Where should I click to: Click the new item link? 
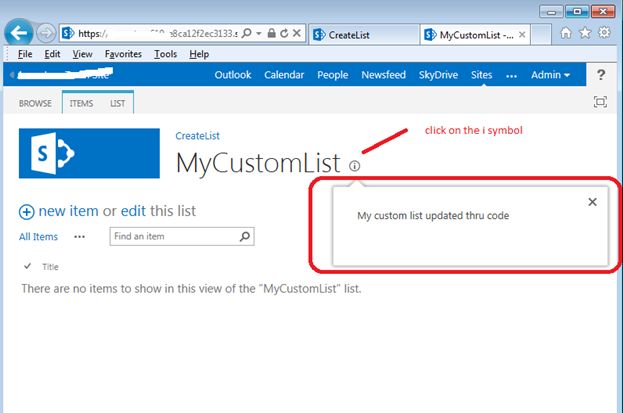coord(68,211)
